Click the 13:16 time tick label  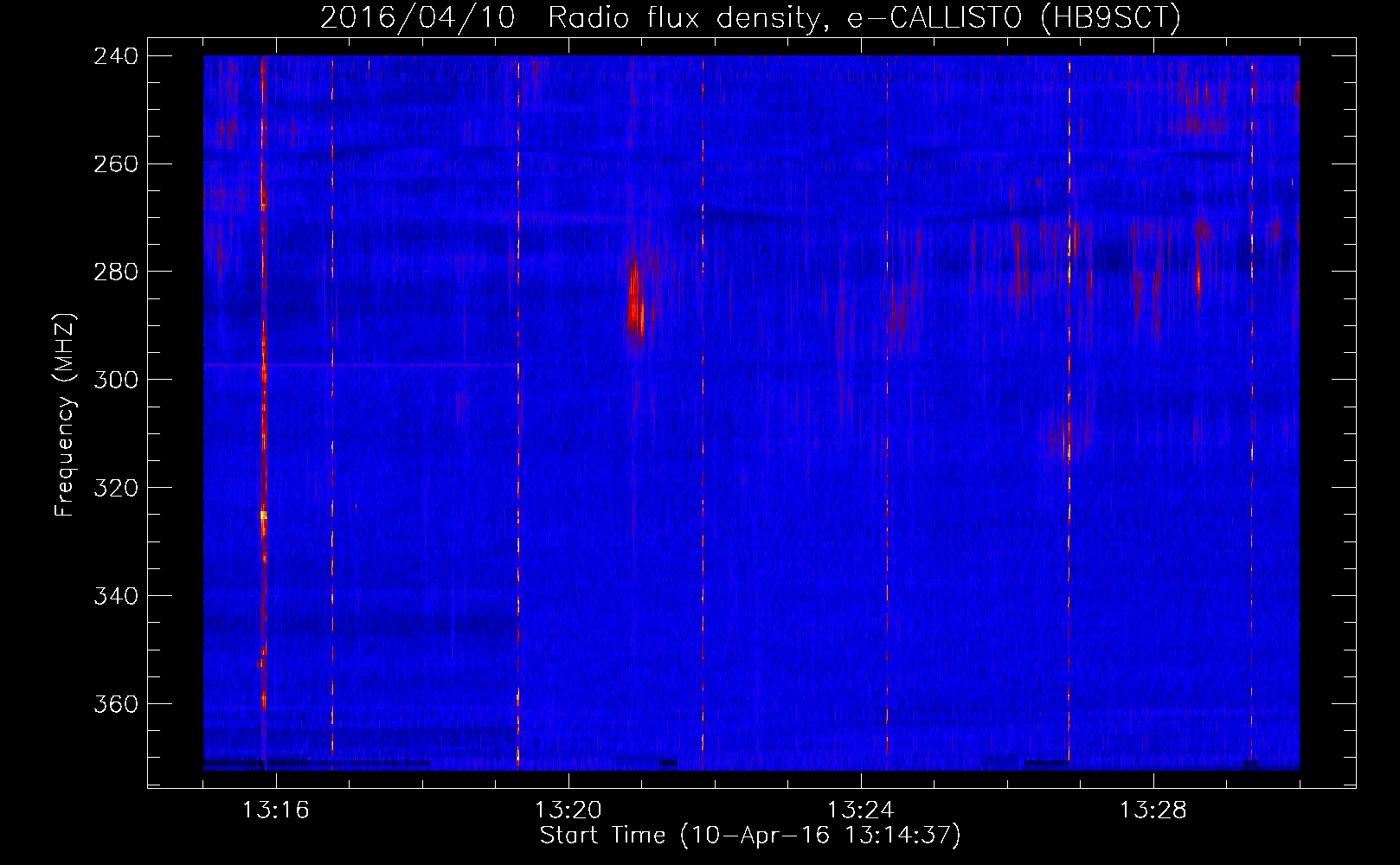tap(276, 811)
